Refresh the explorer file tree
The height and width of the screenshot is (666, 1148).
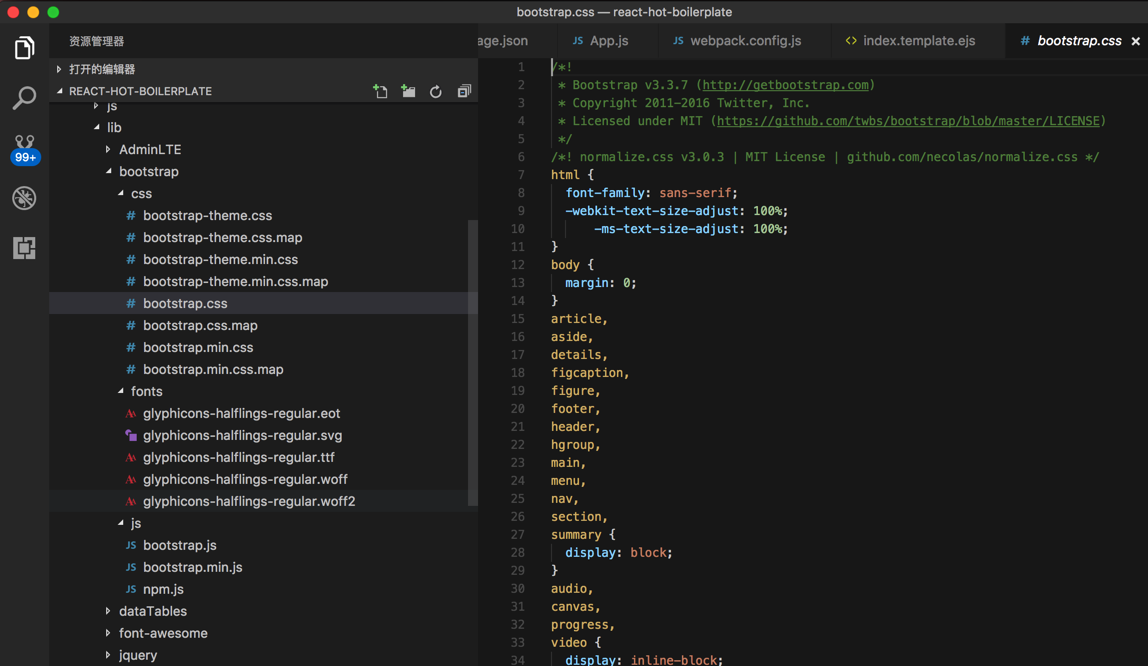coord(436,91)
